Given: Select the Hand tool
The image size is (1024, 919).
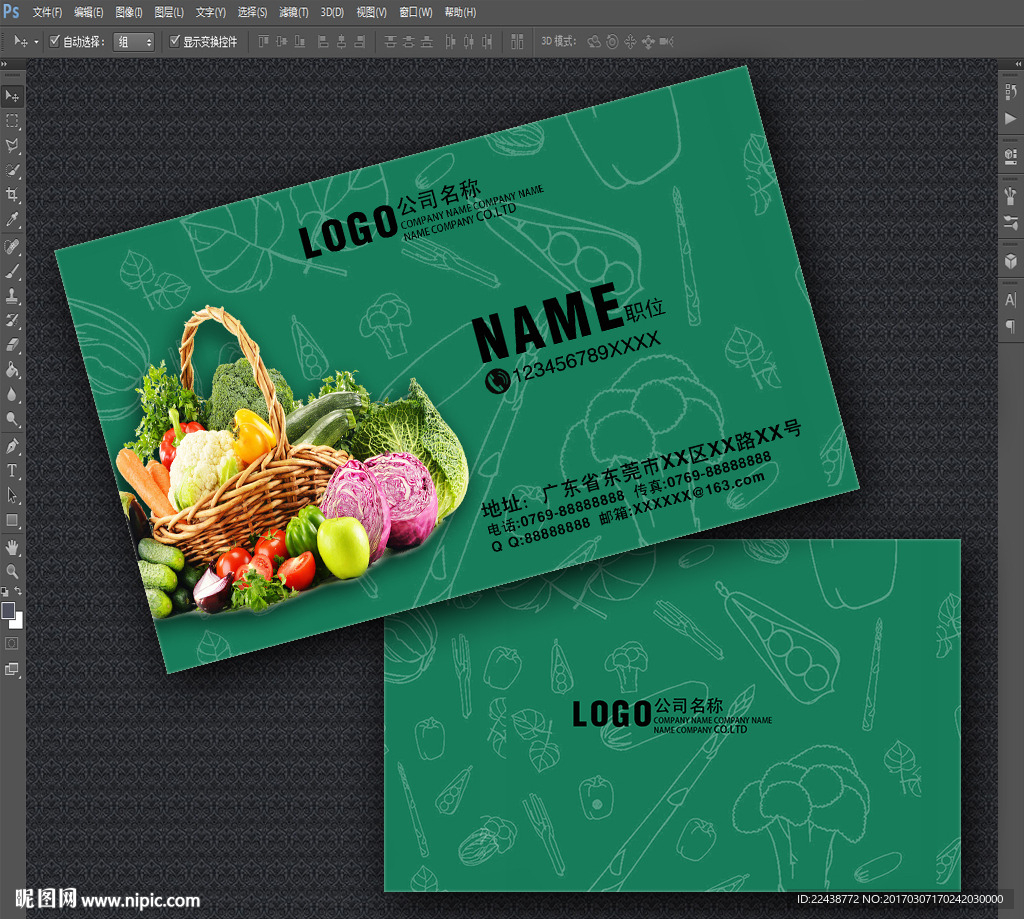Looking at the screenshot, I should 12,547.
